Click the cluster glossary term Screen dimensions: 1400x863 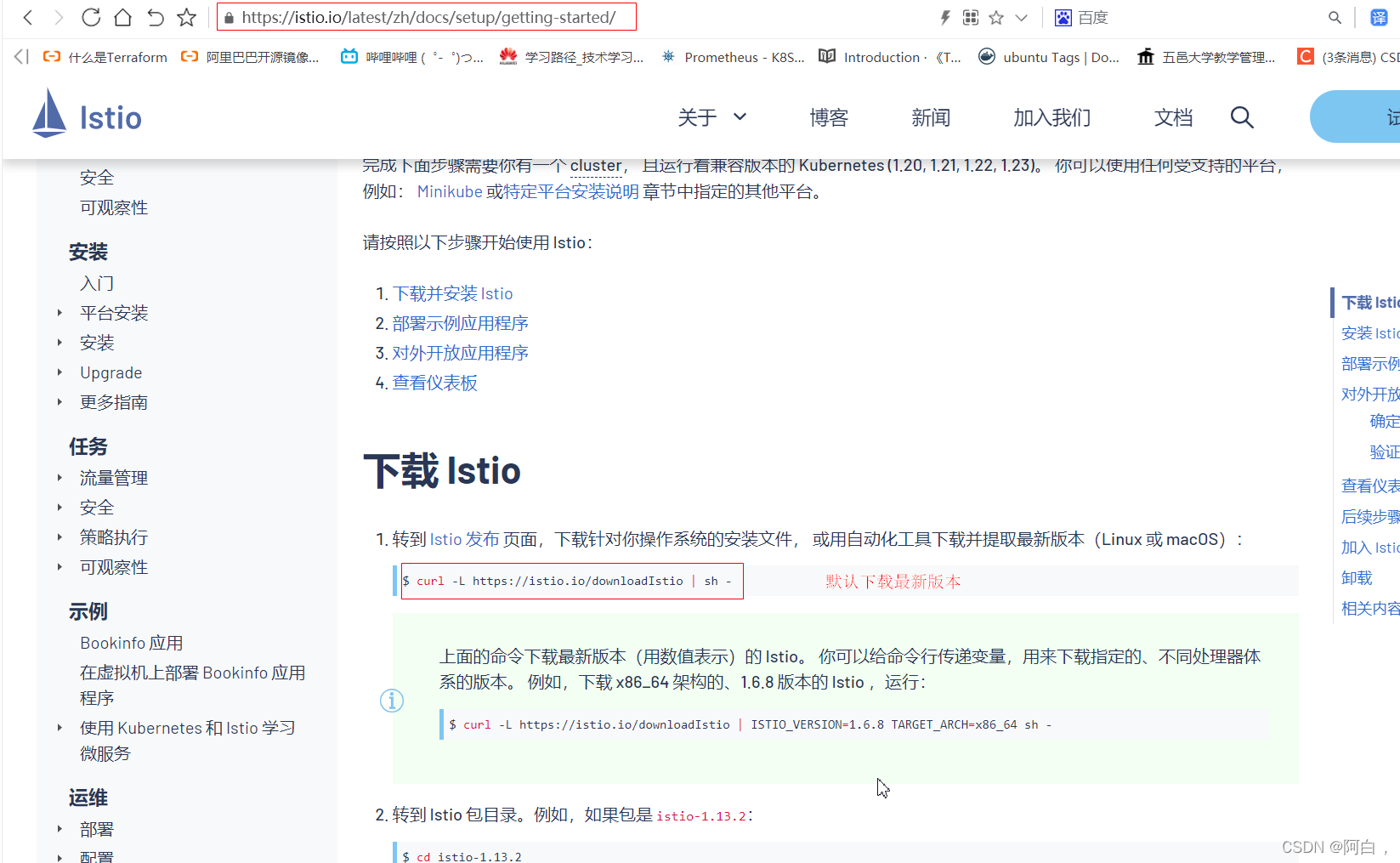[x=595, y=166]
